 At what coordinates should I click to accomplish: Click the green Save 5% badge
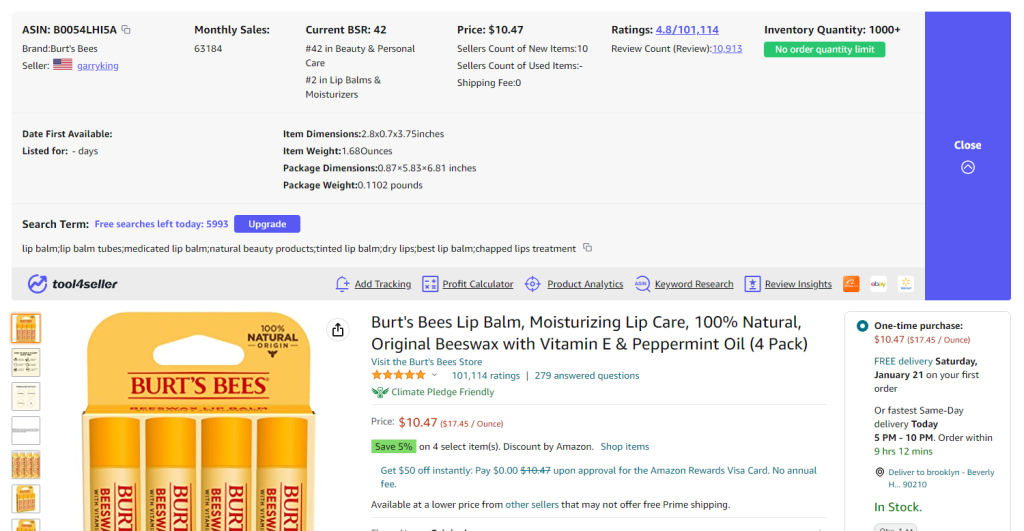point(393,447)
